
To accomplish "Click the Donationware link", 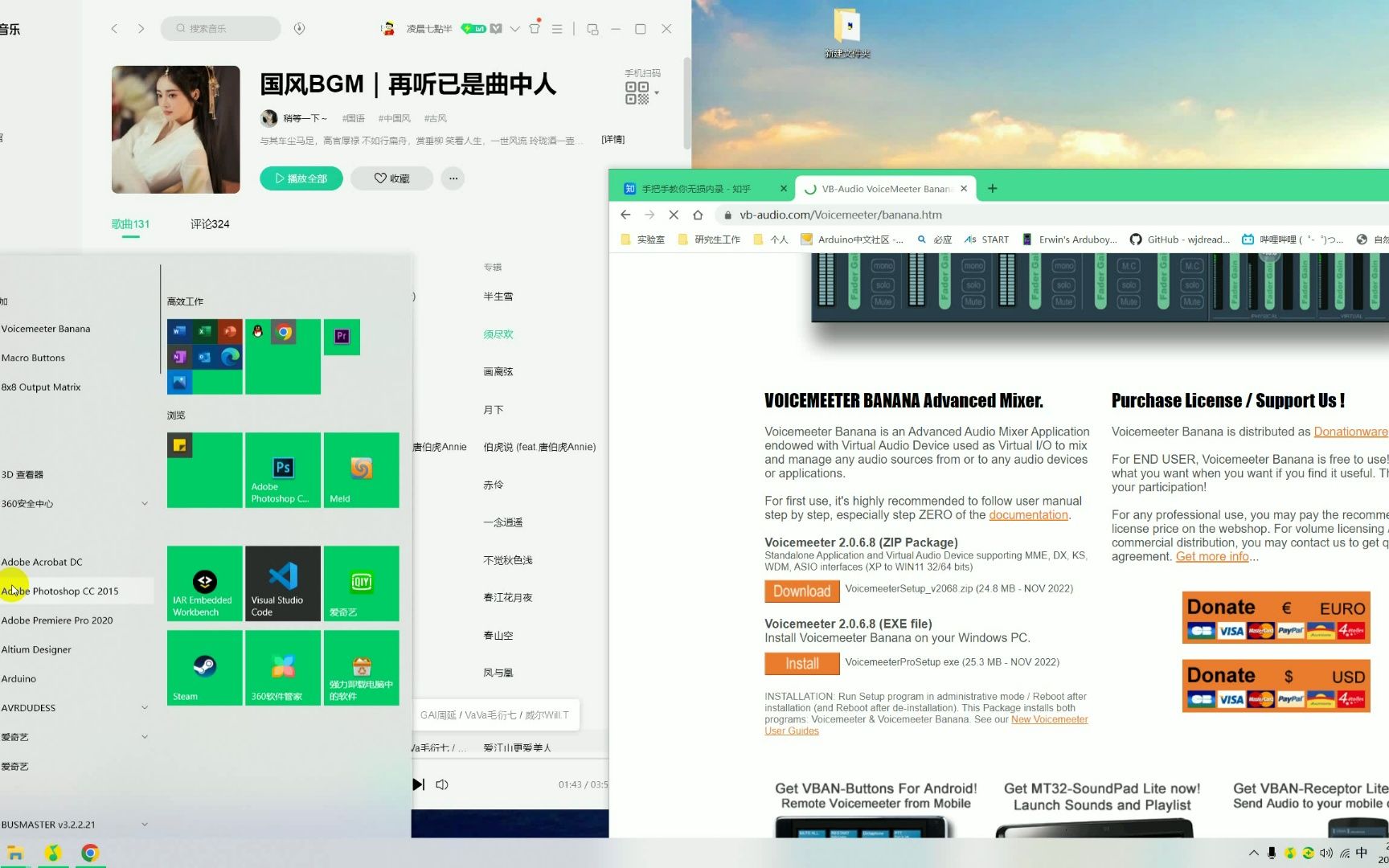I will [x=1350, y=432].
